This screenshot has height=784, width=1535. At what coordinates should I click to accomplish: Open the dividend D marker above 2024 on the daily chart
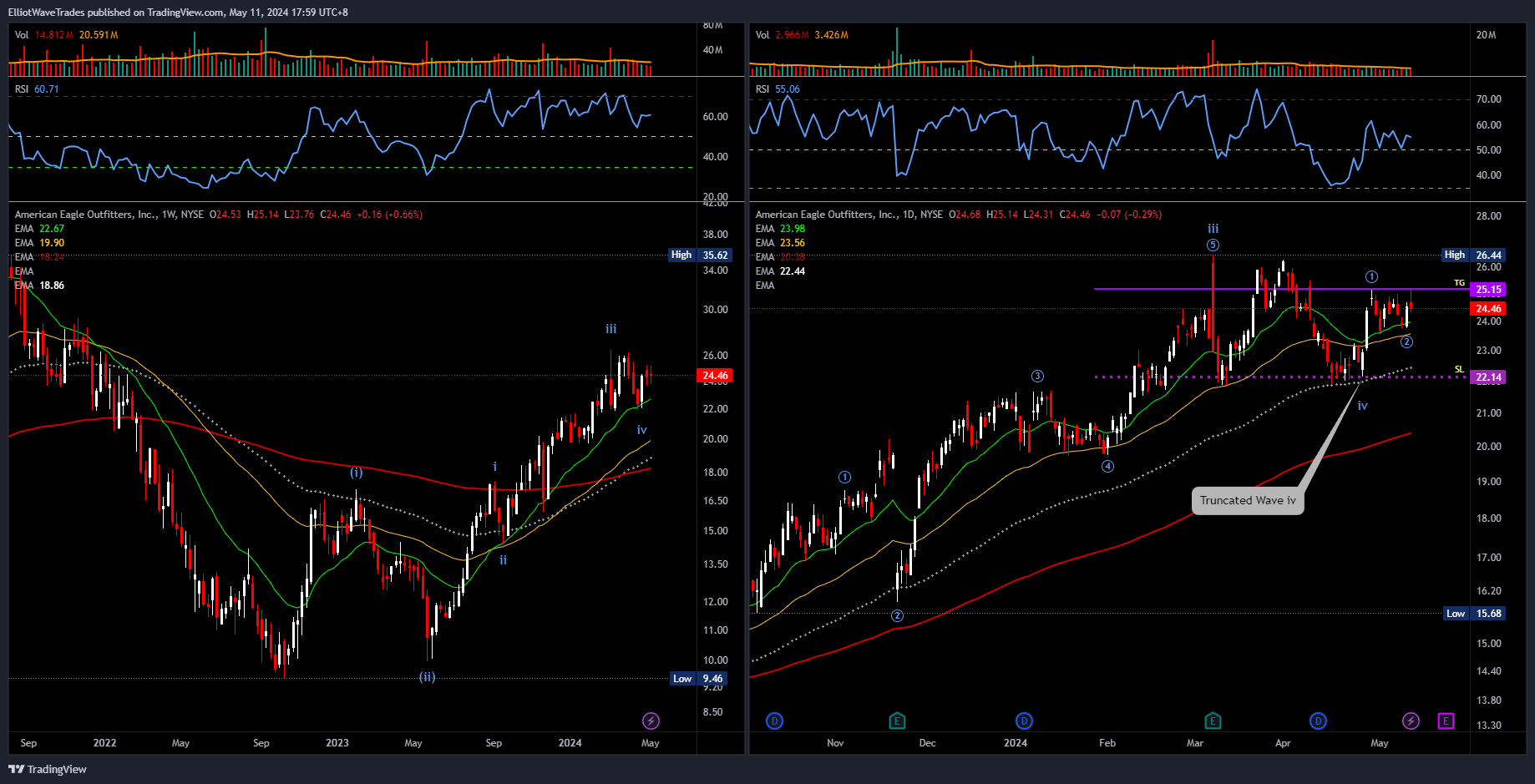click(1024, 721)
